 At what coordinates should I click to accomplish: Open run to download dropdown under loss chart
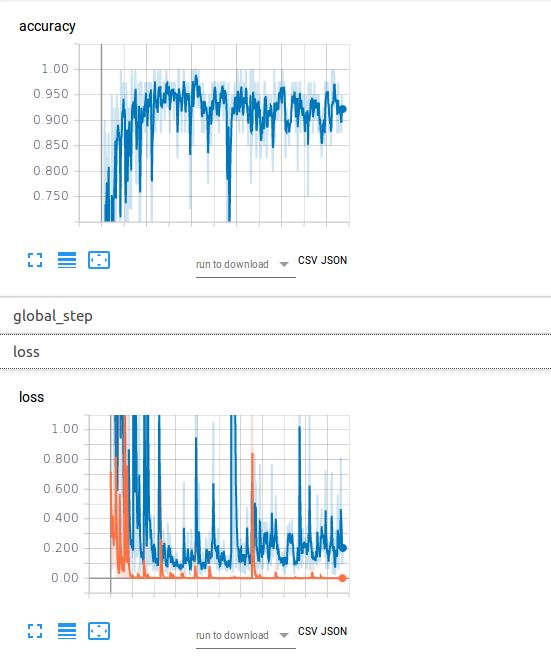click(x=245, y=635)
